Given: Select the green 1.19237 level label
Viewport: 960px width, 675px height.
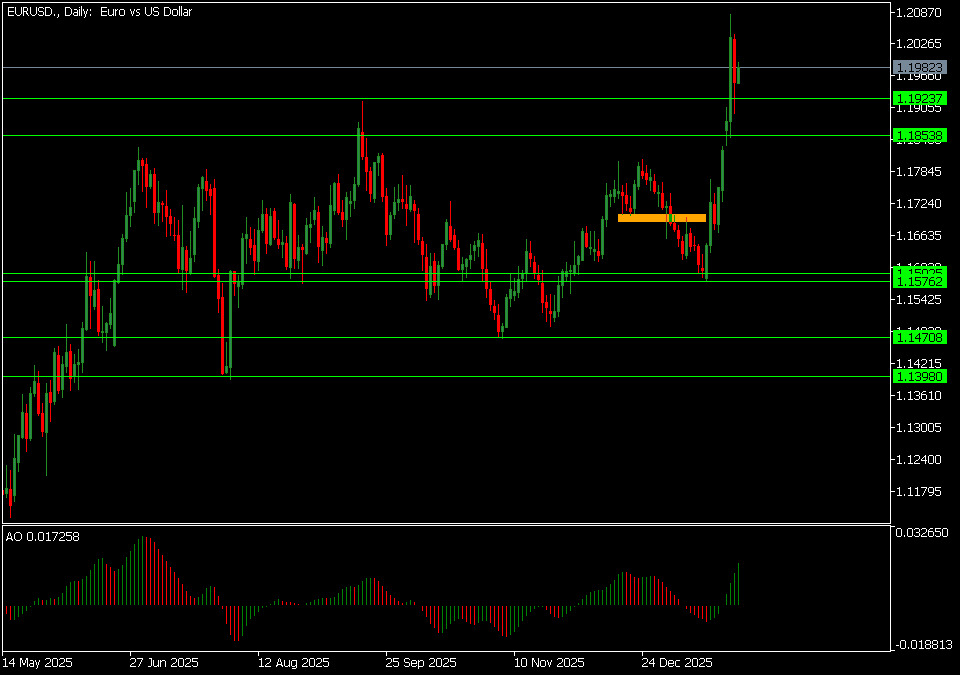Looking at the screenshot, I should point(919,98).
